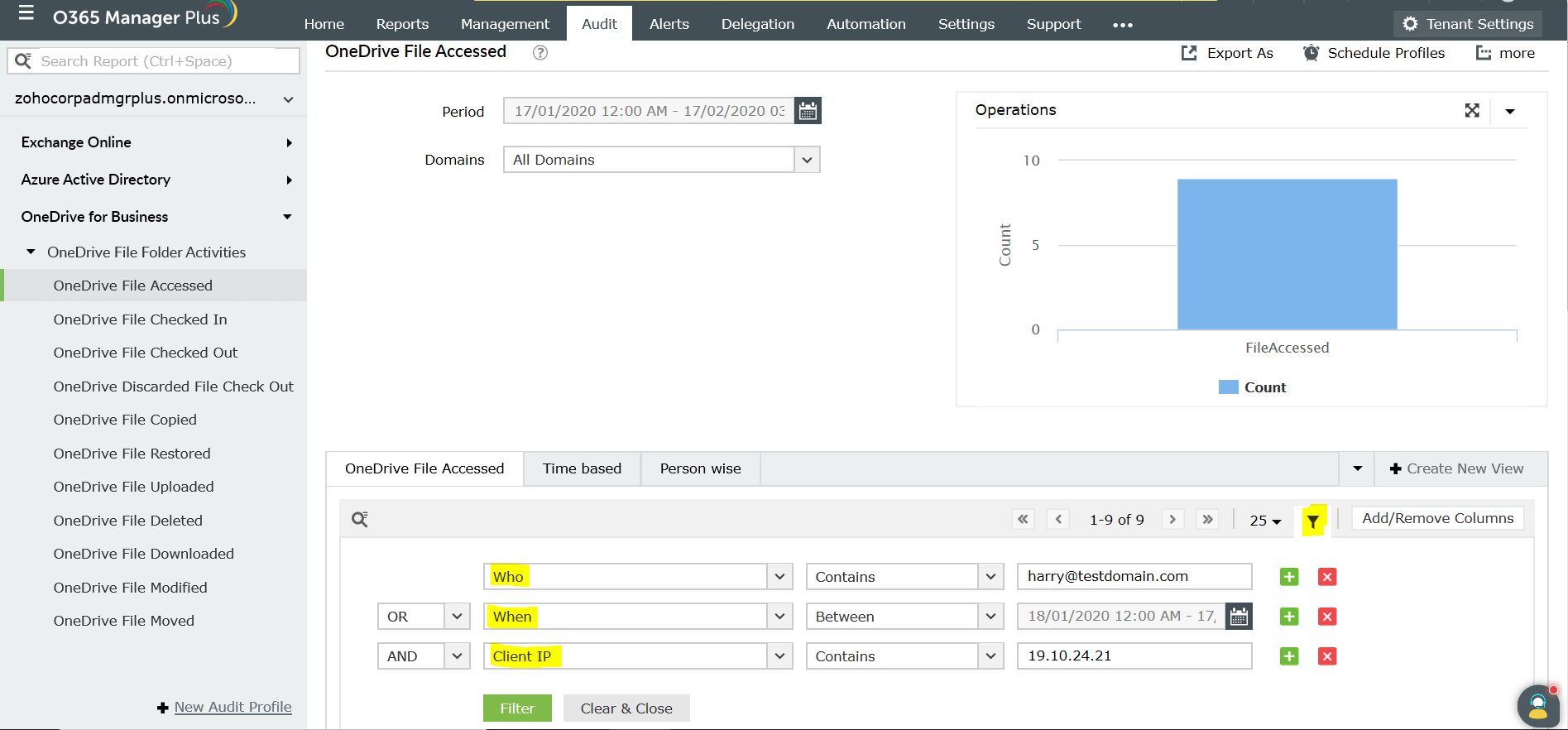The width and height of the screenshot is (1568, 730).
Task: Toggle the Count legend swatch
Action: pos(1229,387)
